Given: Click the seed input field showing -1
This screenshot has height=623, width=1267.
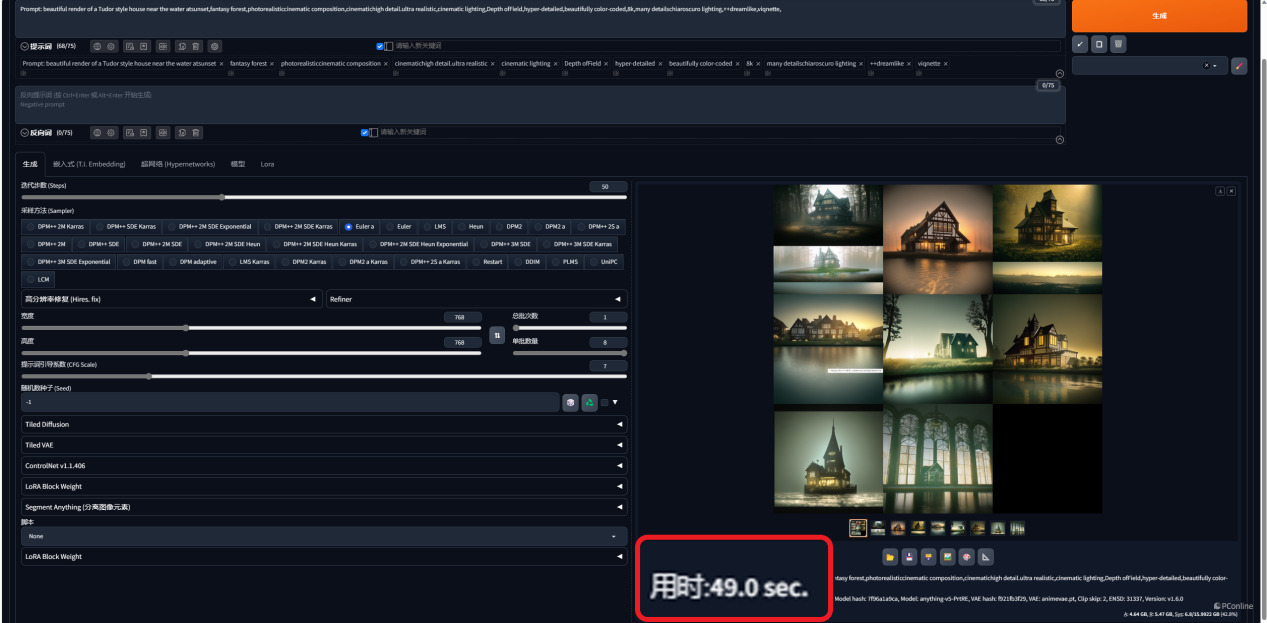Looking at the screenshot, I should [x=288, y=402].
